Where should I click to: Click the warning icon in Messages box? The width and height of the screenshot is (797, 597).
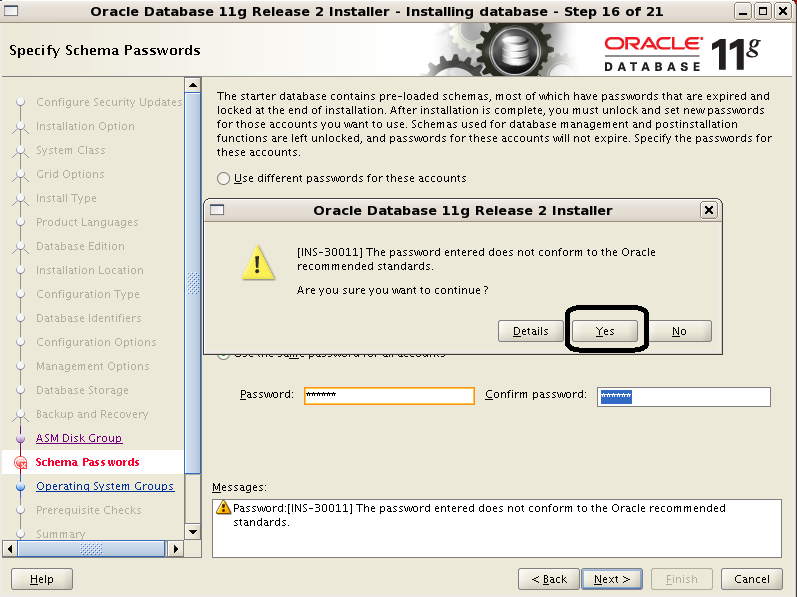point(224,508)
